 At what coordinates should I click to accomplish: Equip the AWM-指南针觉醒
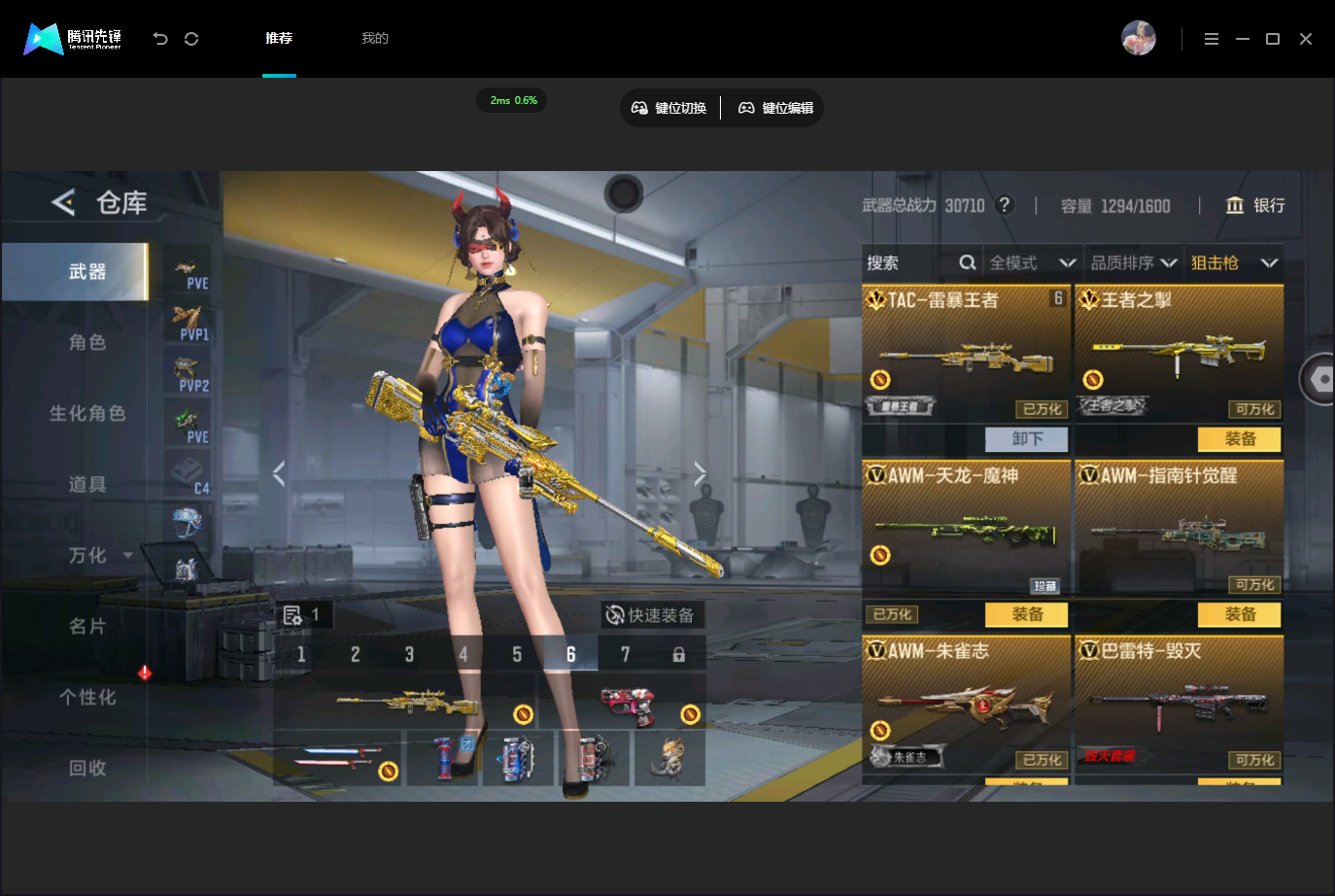pos(1240,614)
